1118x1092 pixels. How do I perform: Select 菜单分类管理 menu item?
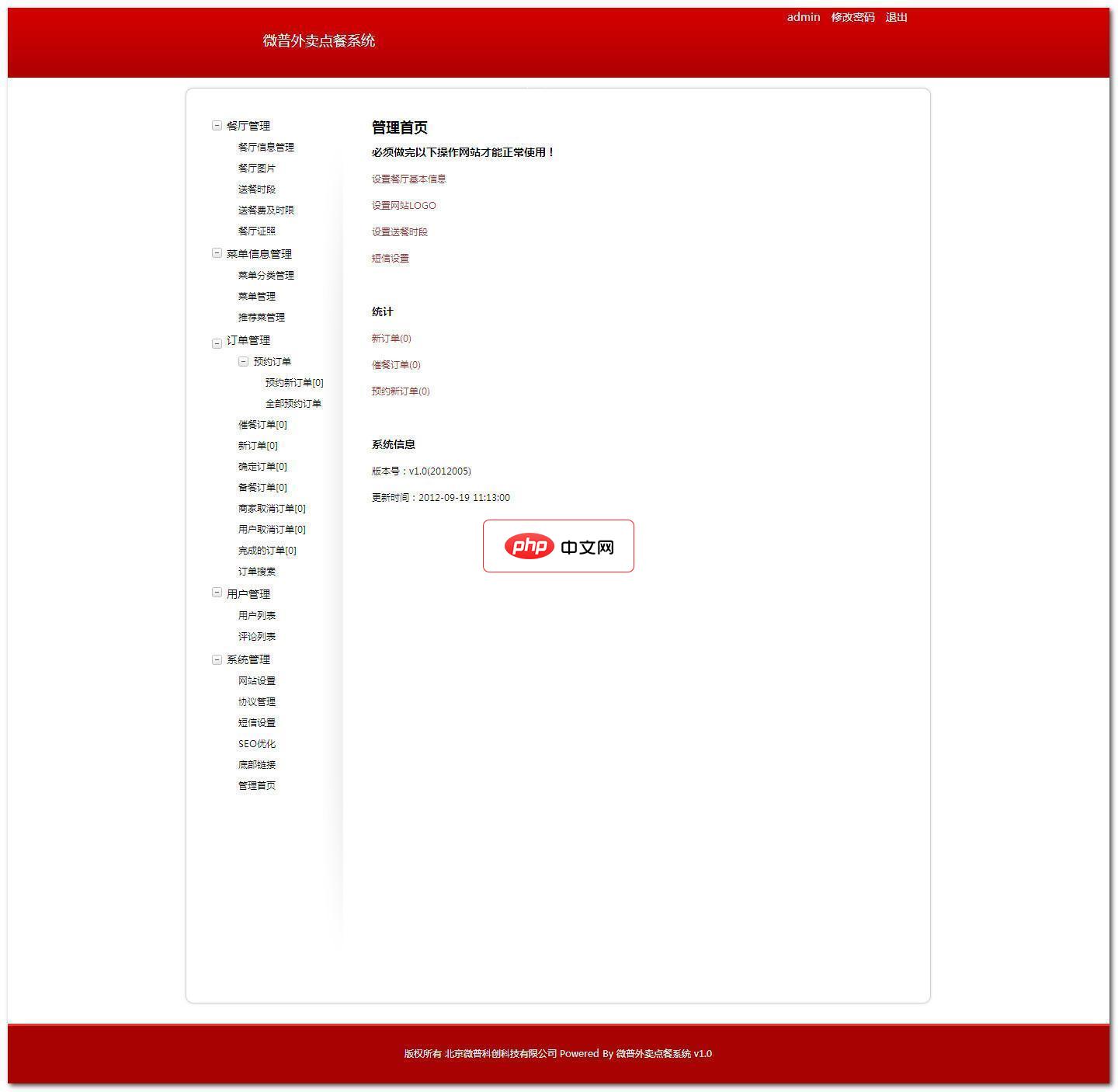(266, 275)
